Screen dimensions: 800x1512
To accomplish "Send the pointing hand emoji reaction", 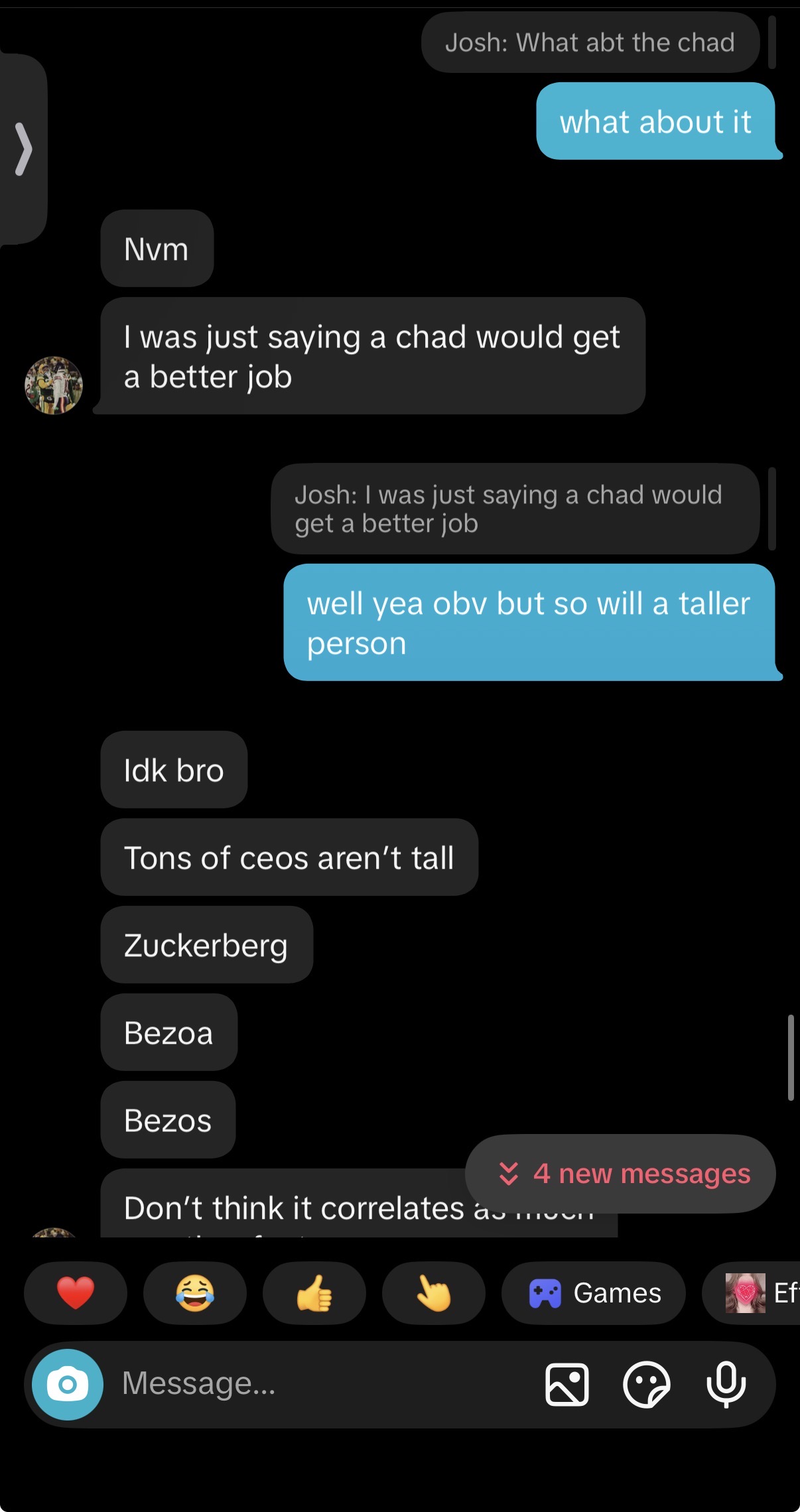I will click(x=434, y=1292).
